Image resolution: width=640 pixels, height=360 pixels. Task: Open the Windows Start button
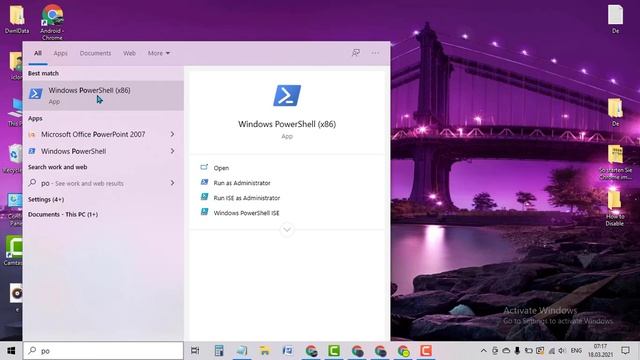click(11, 351)
